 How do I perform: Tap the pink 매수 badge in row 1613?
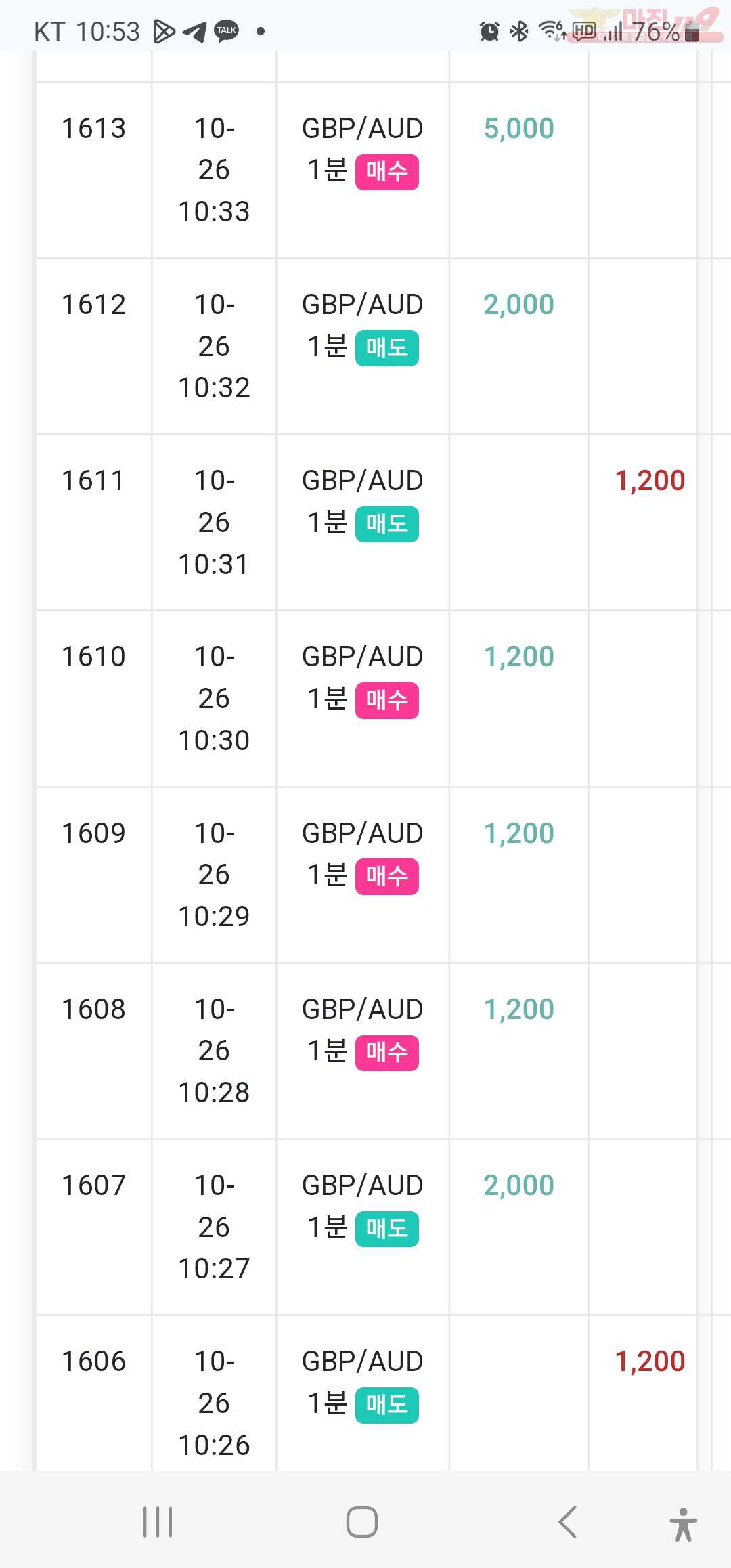[387, 172]
